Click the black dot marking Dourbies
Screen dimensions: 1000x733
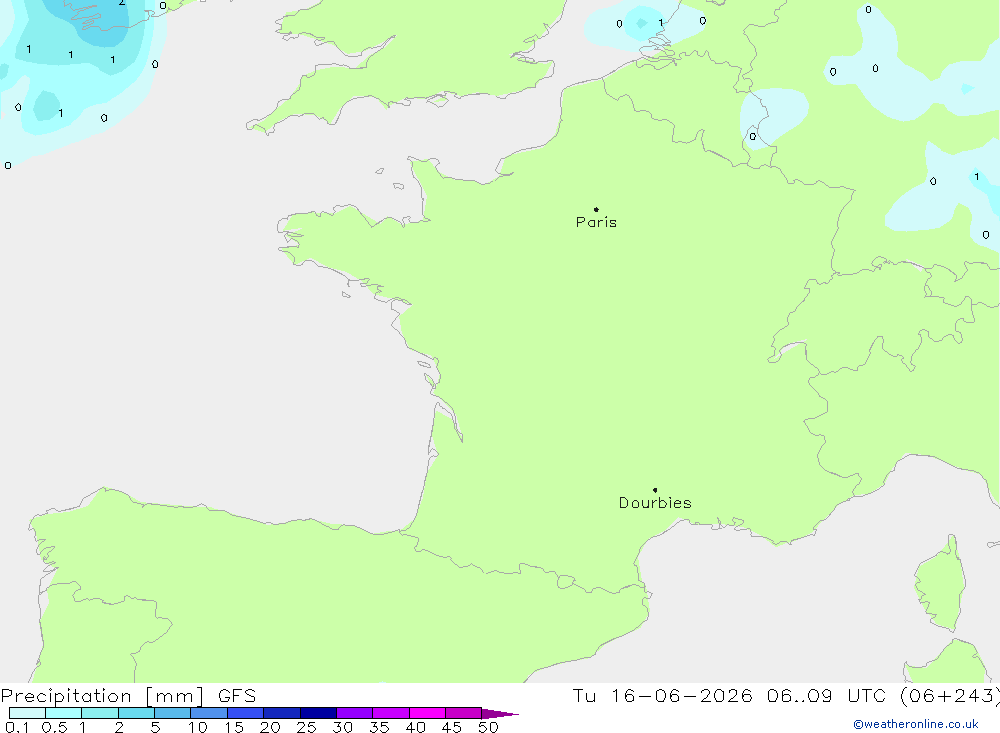pos(655,490)
